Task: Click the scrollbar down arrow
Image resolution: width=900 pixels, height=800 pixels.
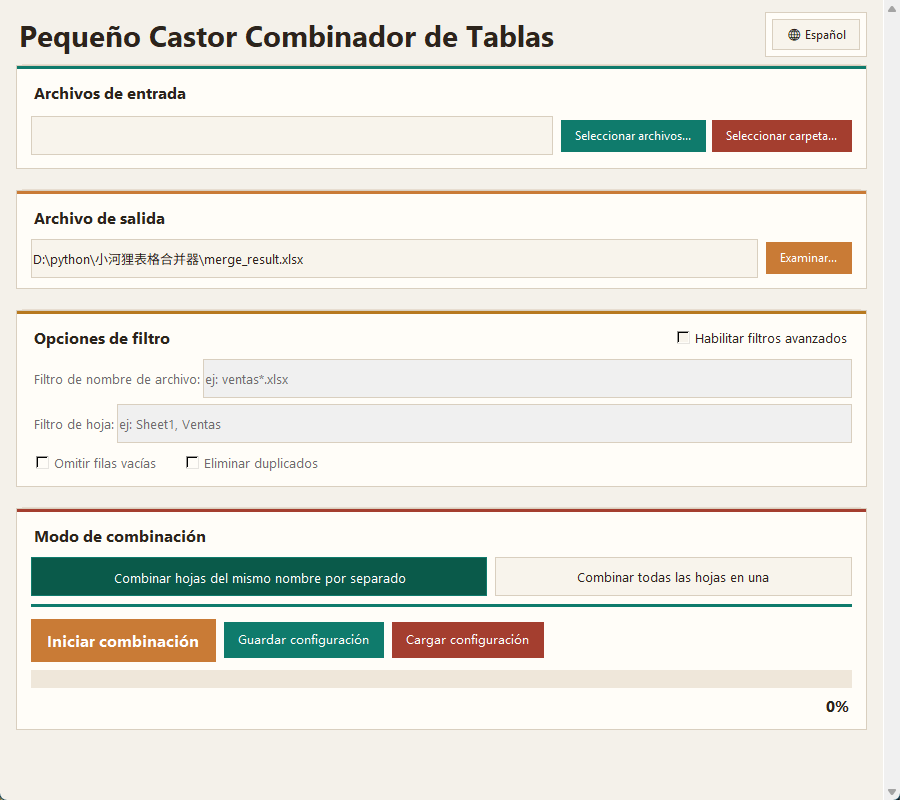Action: (x=891, y=793)
